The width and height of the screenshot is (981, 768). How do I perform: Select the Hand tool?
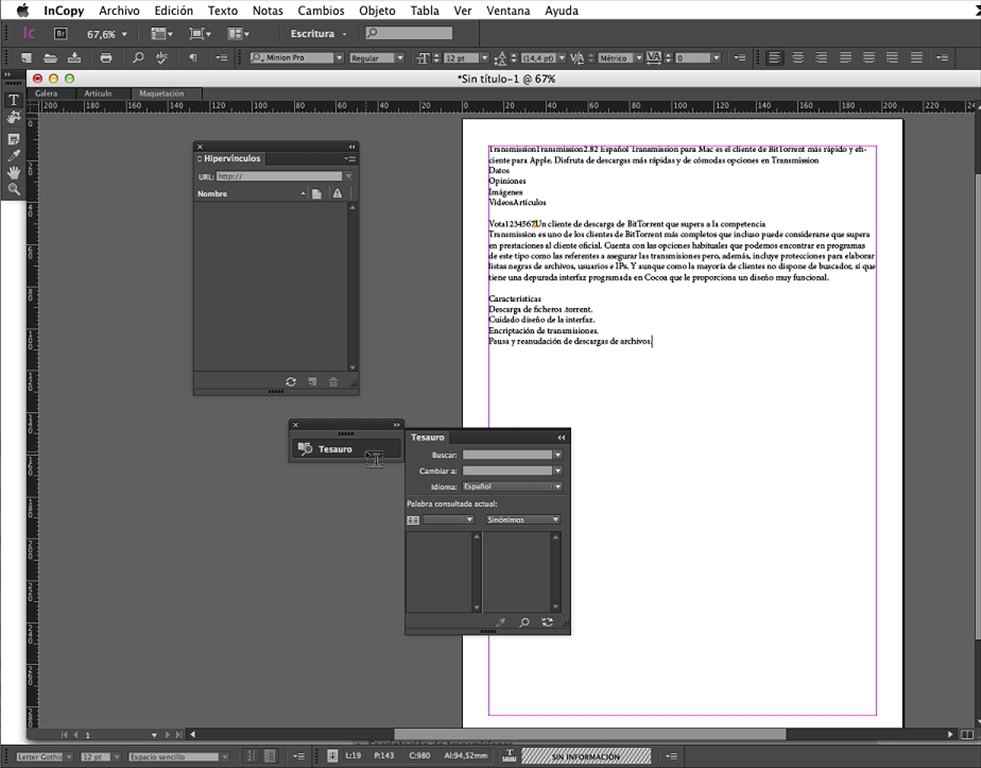click(14, 172)
